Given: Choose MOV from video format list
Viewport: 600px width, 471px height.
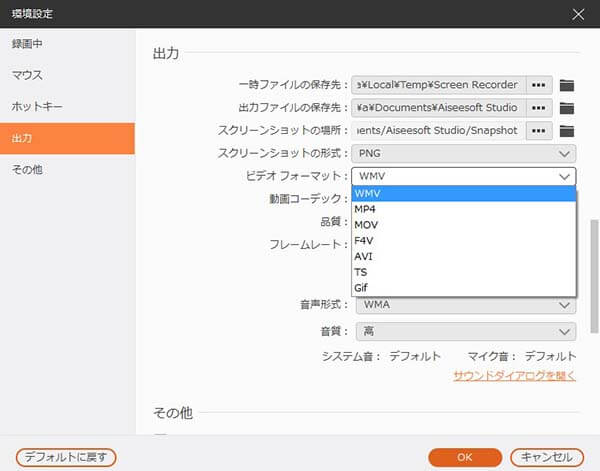Looking at the screenshot, I should 463,225.
